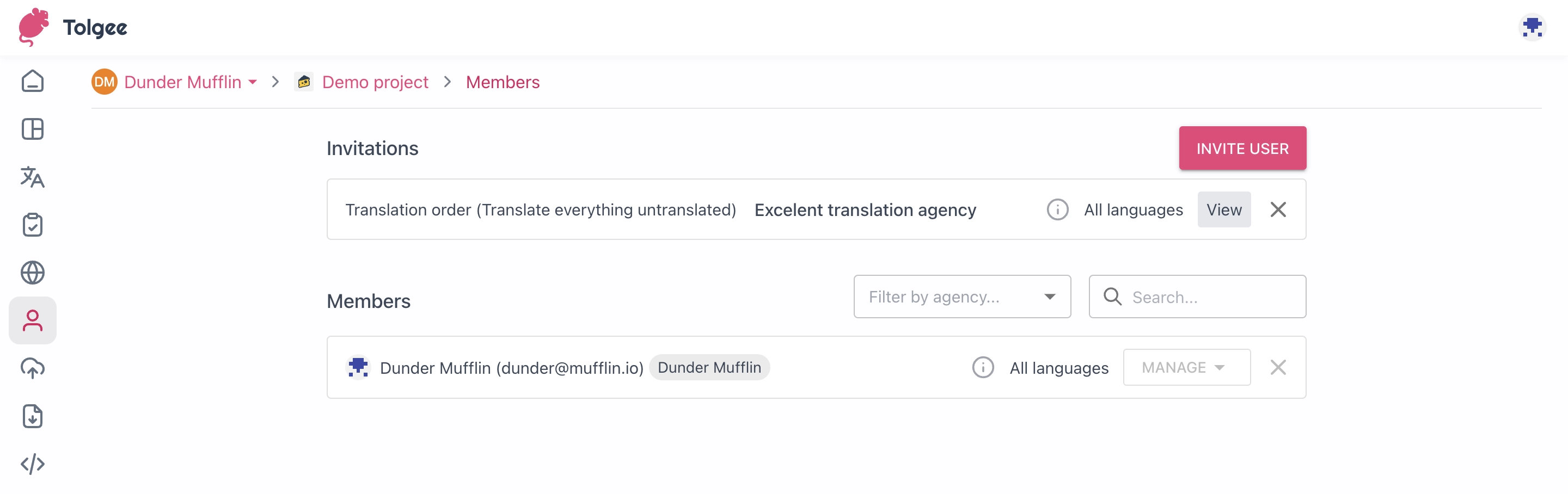Go to Demo project breadcrumb
1568x494 pixels.
[375, 82]
